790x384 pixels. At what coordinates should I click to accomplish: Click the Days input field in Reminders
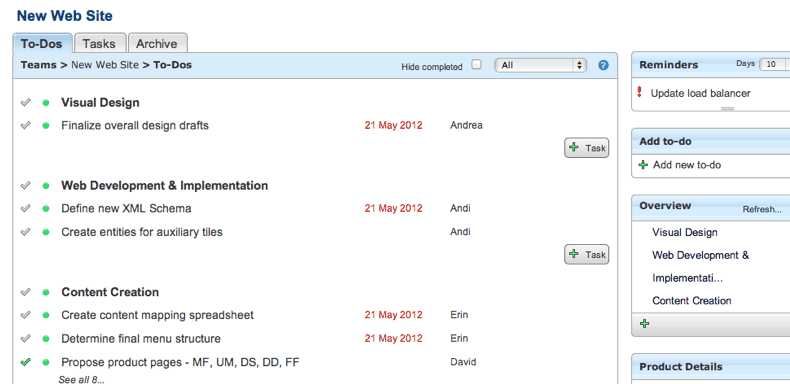[774, 65]
